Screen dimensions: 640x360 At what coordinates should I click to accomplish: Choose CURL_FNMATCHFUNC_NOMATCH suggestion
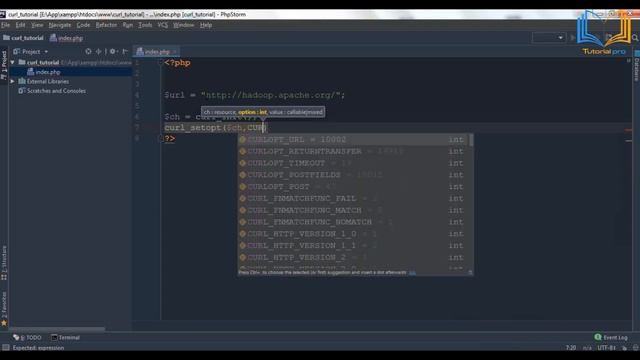(x=353, y=222)
